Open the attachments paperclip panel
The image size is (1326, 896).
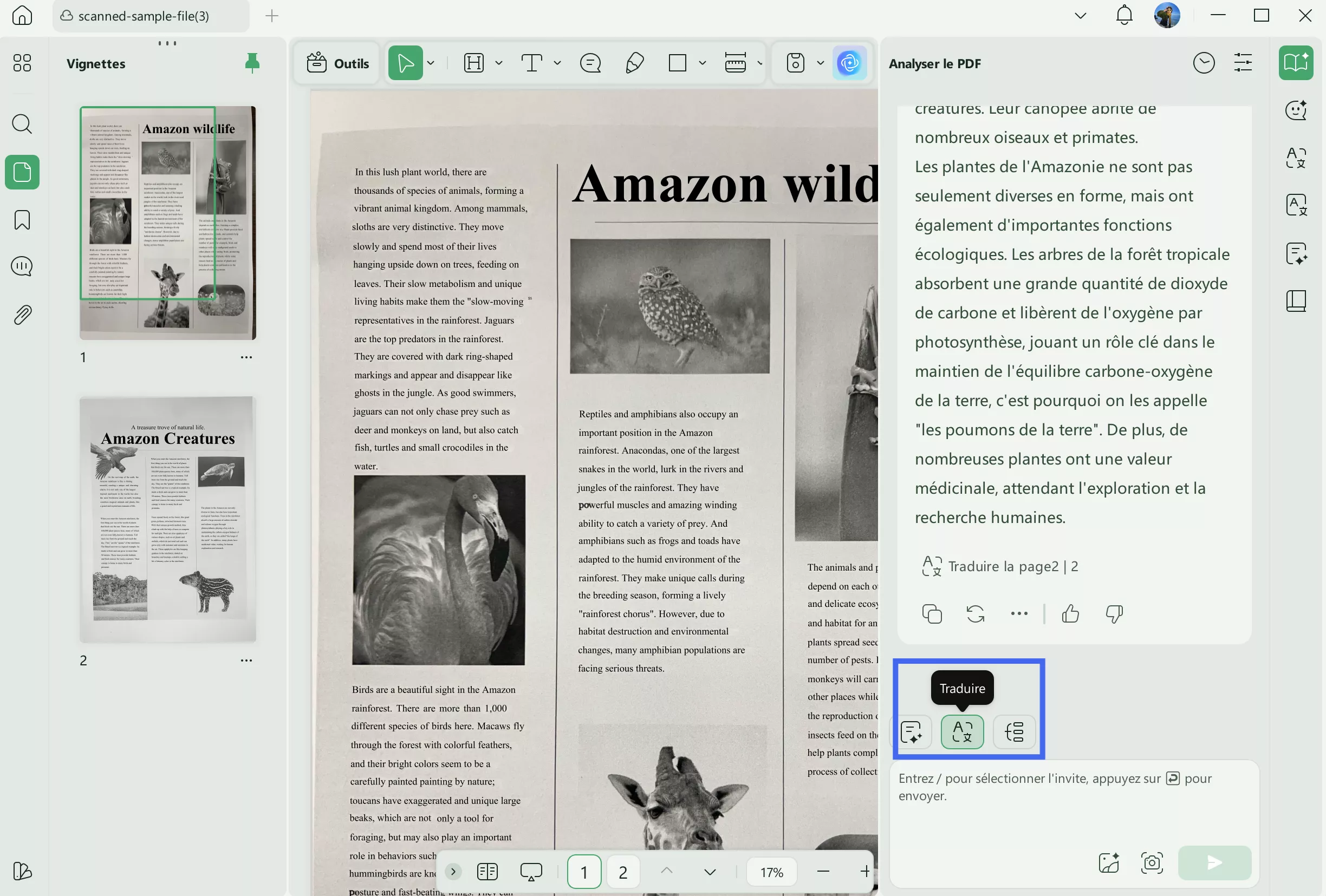coord(22,314)
